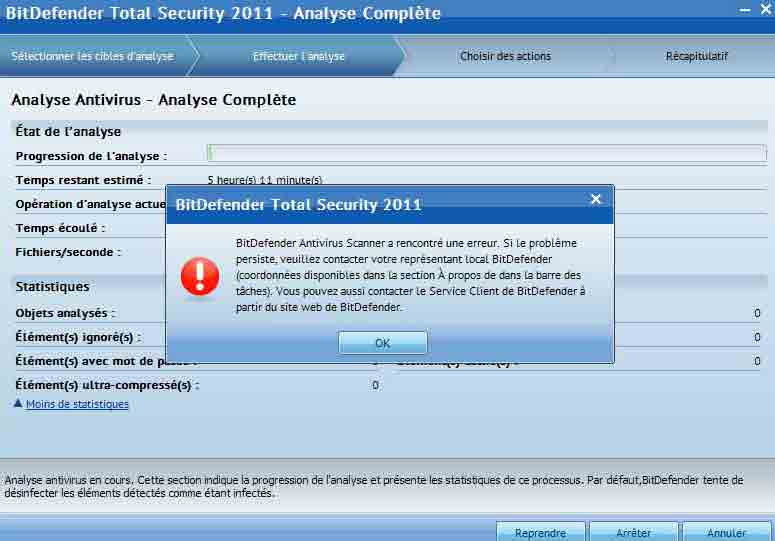Click the Élément(s) ignoré(s) label
This screenshot has height=541, width=775.
(78, 337)
